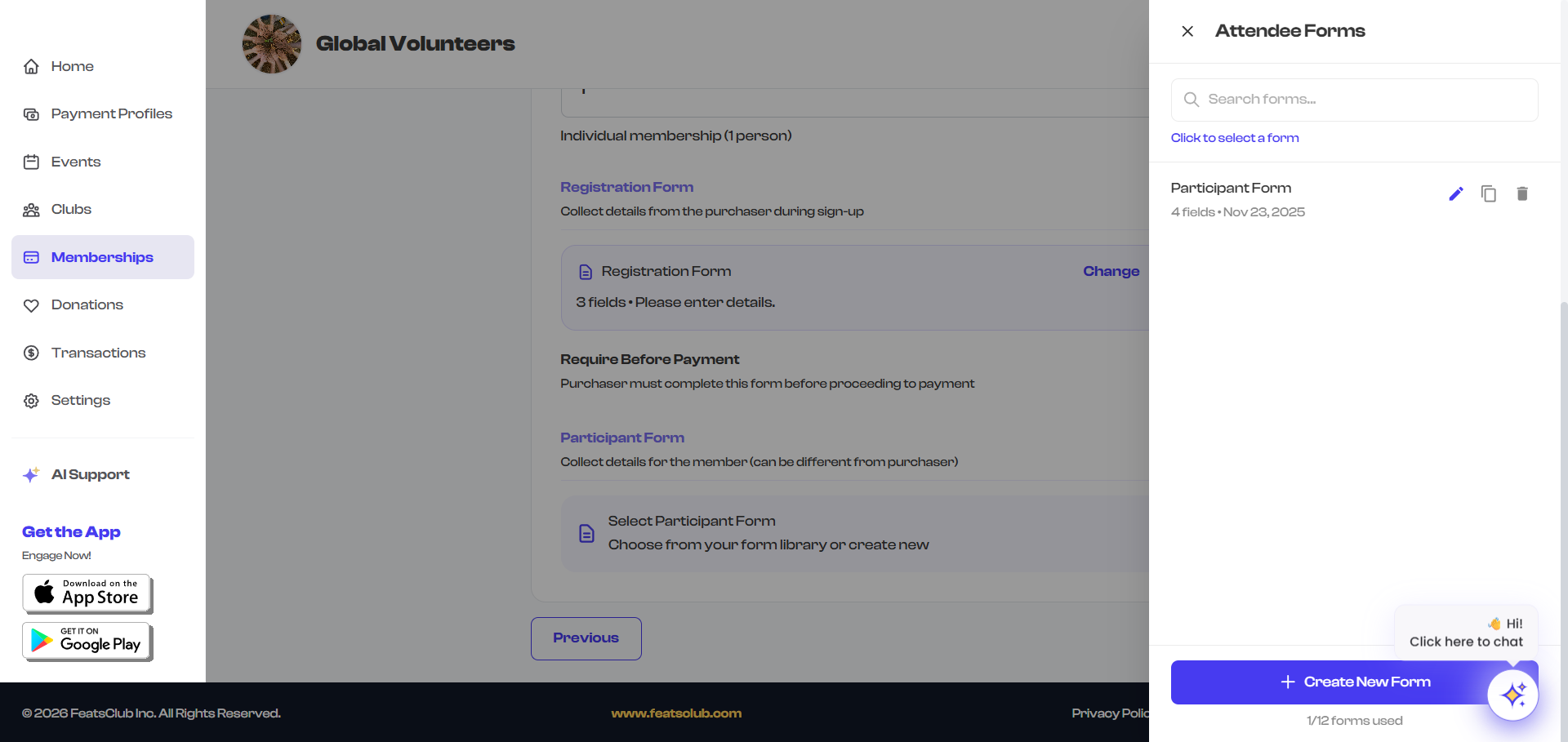The height and width of the screenshot is (742, 1568).
Task: Click the Registration Form document icon
Action: tap(586, 272)
